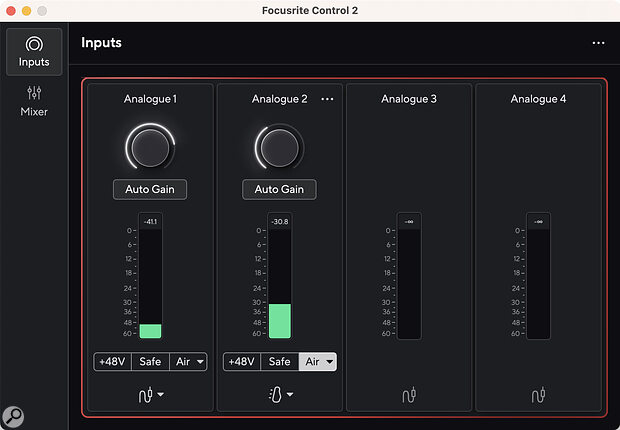Image resolution: width=620 pixels, height=430 pixels.
Task: Close the Focusrite Control 2 window
Action: (11, 11)
